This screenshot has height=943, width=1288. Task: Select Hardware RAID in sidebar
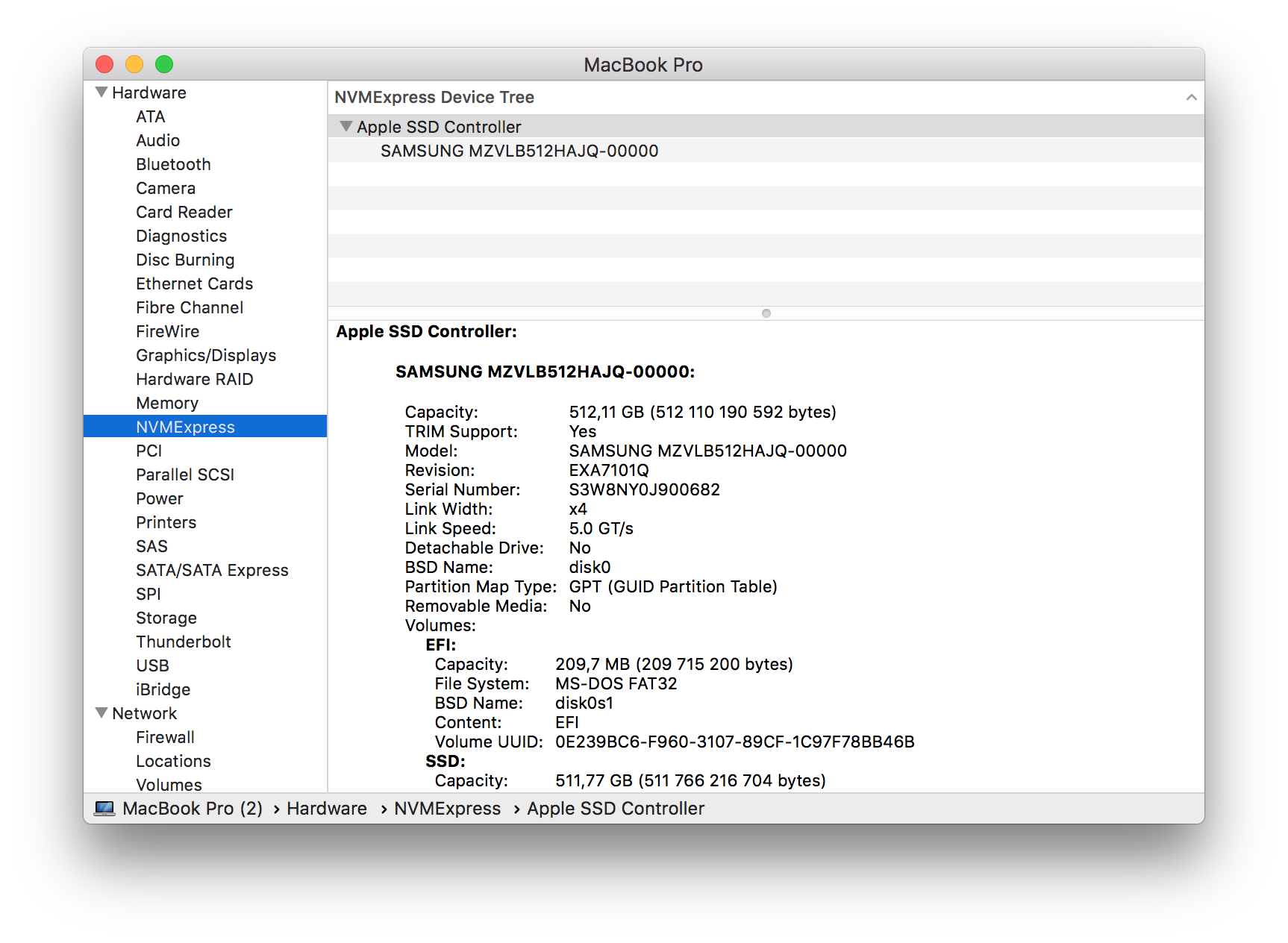click(x=194, y=379)
